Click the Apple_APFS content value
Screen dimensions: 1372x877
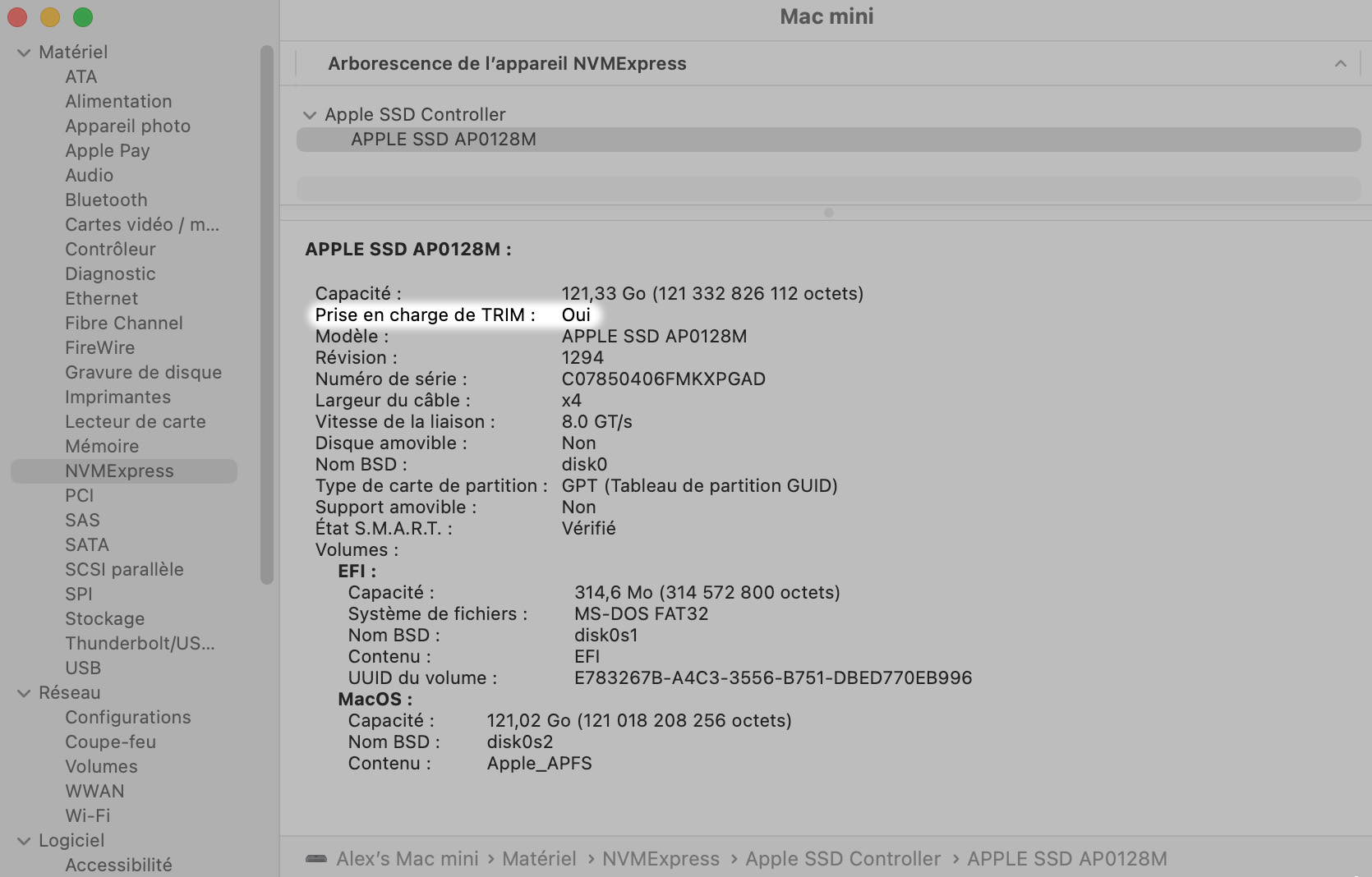[539, 763]
